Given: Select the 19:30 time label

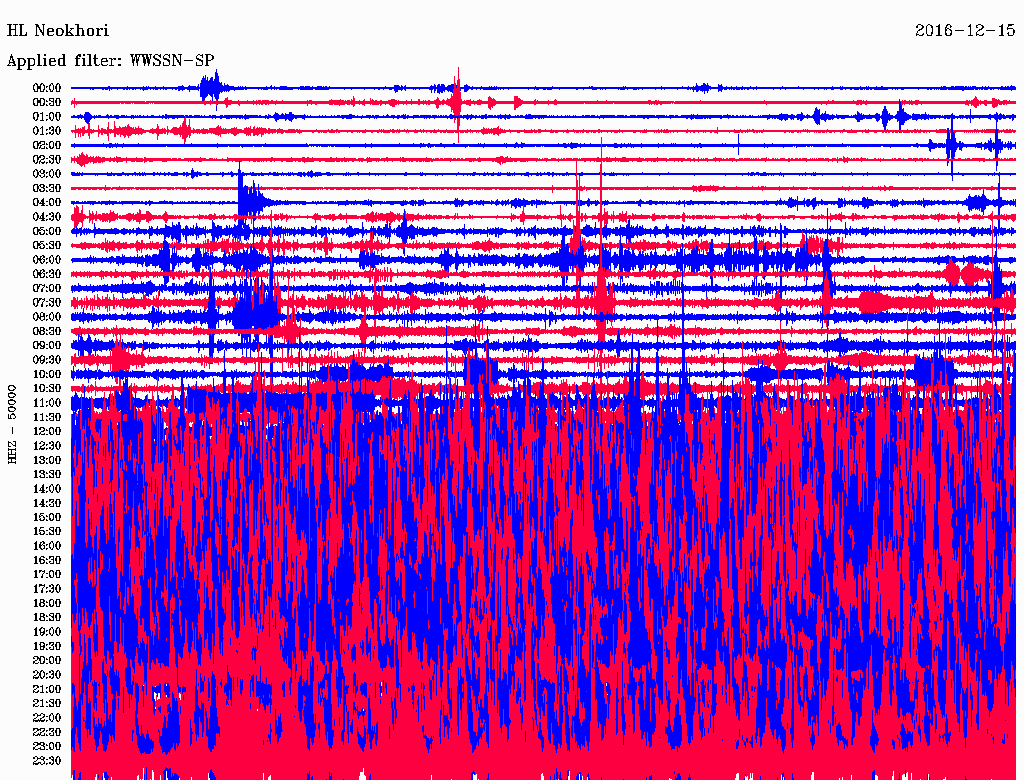Looking at the screenshot, I should pyautogui.click(x=47, y=646).
